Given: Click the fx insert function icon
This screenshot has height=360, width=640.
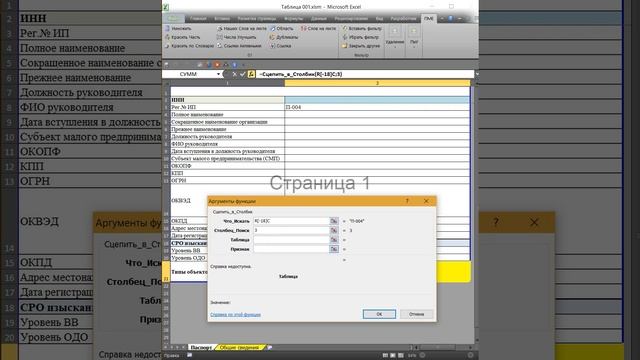Looking at the screenshot, I should point(251,74).
